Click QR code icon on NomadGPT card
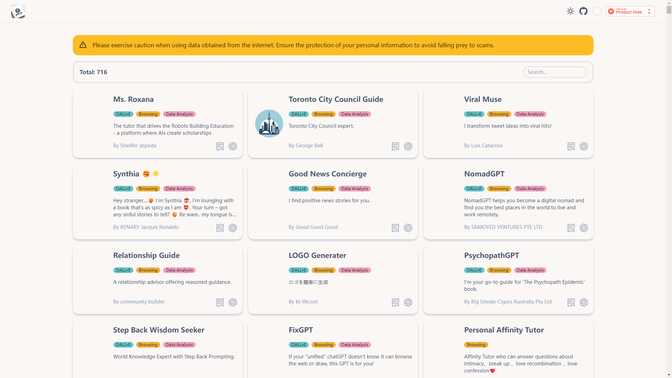Screen dimensions: 672x378 pos(571,228)
